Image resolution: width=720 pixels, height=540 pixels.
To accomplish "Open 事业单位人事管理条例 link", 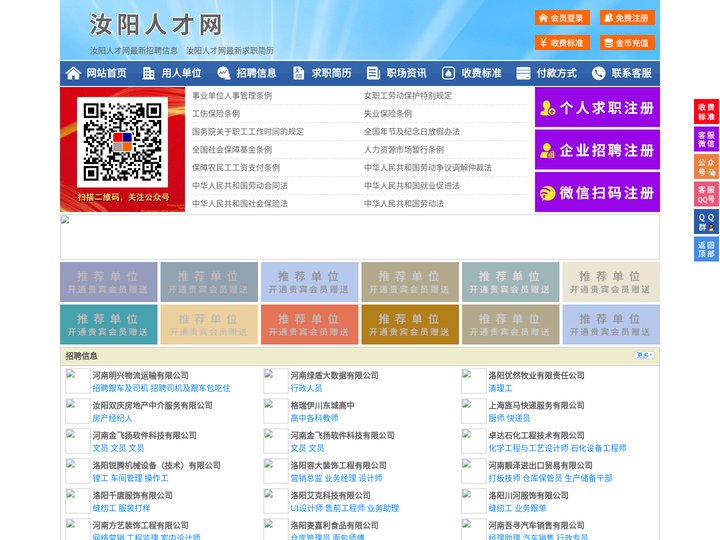I will point(232,96).
